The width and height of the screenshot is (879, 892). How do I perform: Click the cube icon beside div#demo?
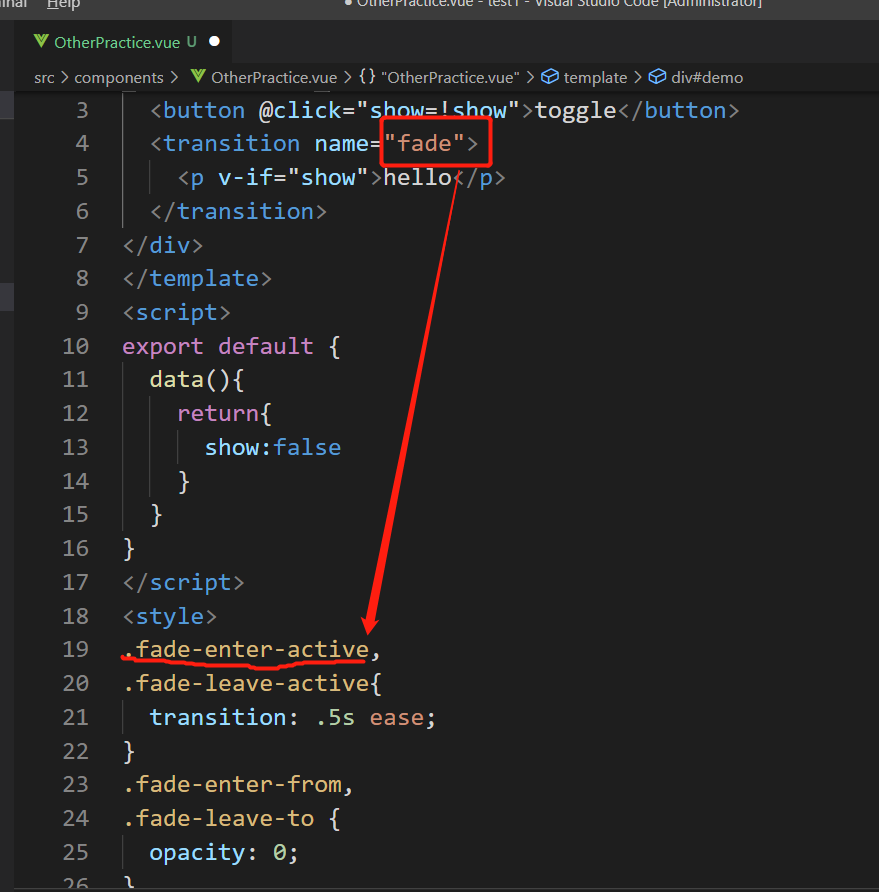657,77
